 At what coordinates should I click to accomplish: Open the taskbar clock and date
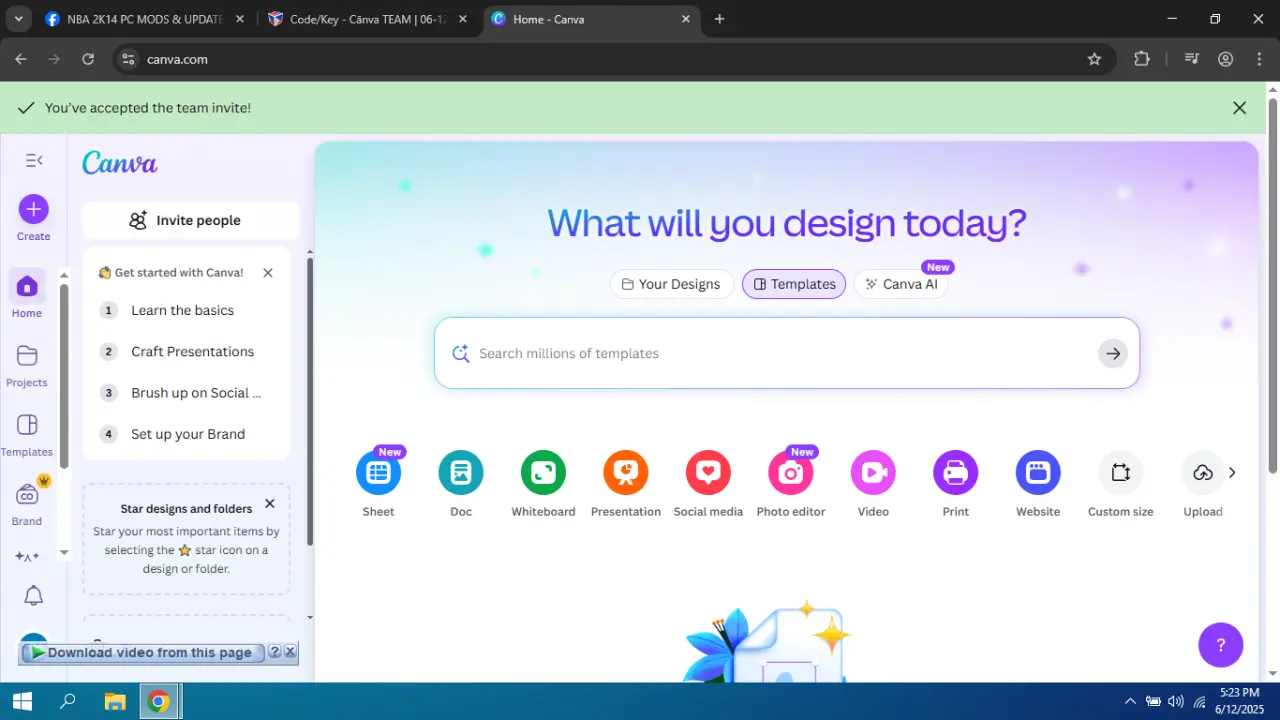pyautogui.click(x=1240, y=701)
